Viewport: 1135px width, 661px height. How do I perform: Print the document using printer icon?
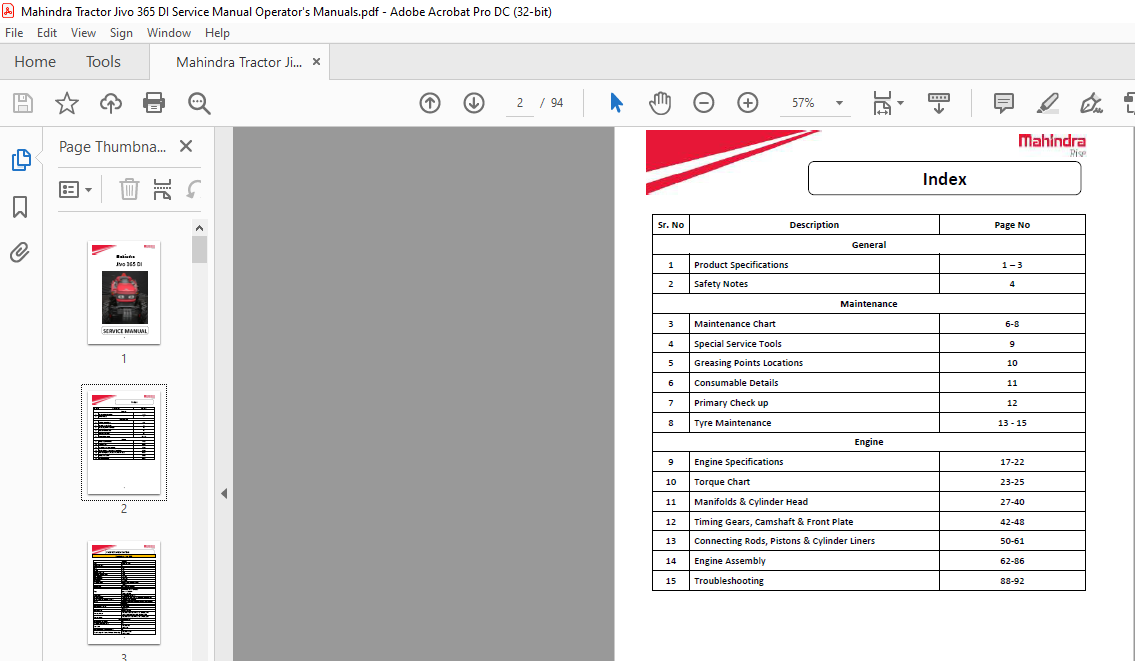[154, 103]
